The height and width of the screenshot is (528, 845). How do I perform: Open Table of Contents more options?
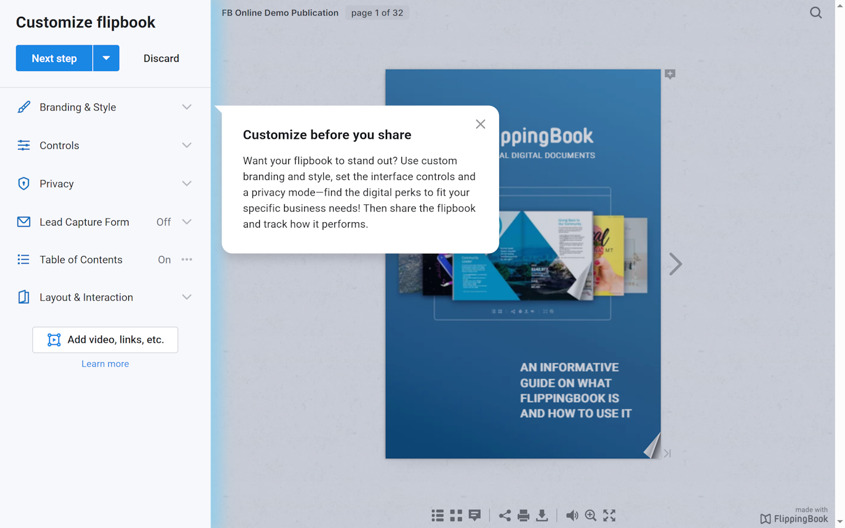click(186, 260)
